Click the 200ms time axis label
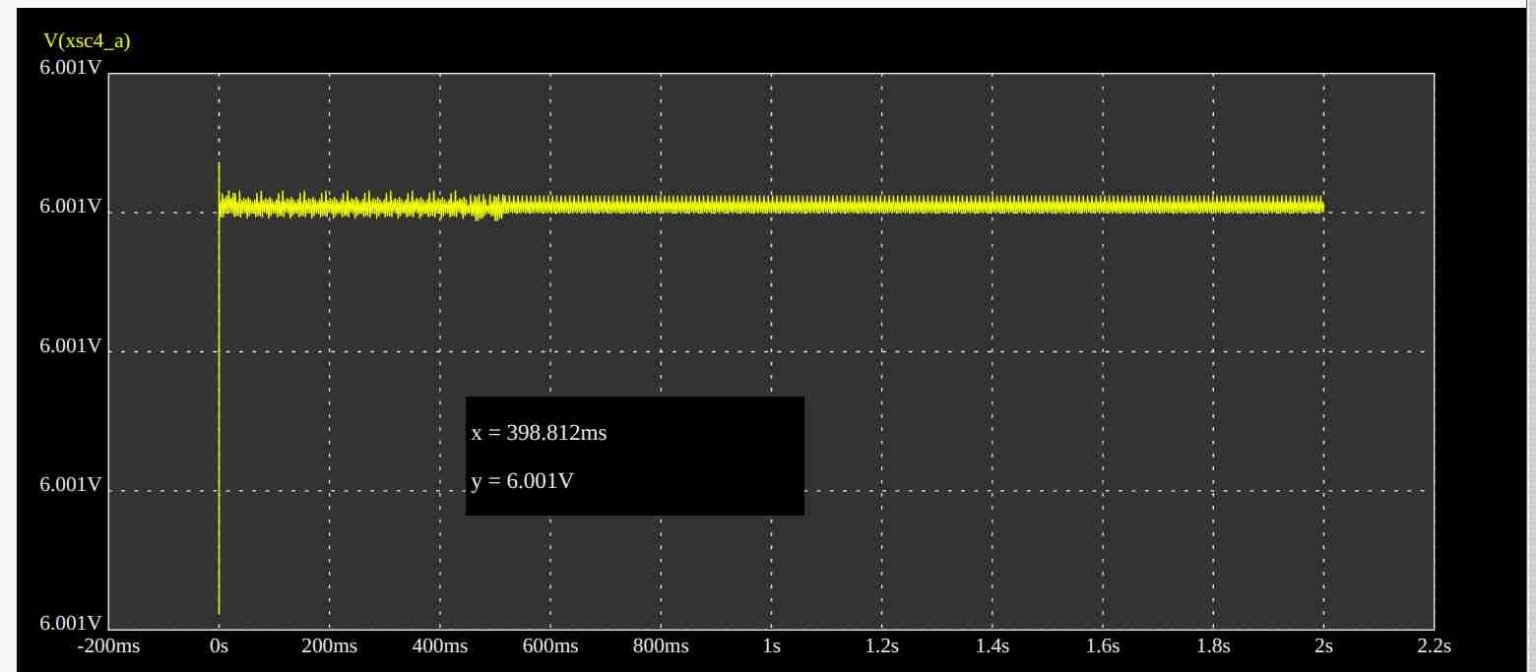The width and height of the screenshot is (1536, 672). [331, 647]
